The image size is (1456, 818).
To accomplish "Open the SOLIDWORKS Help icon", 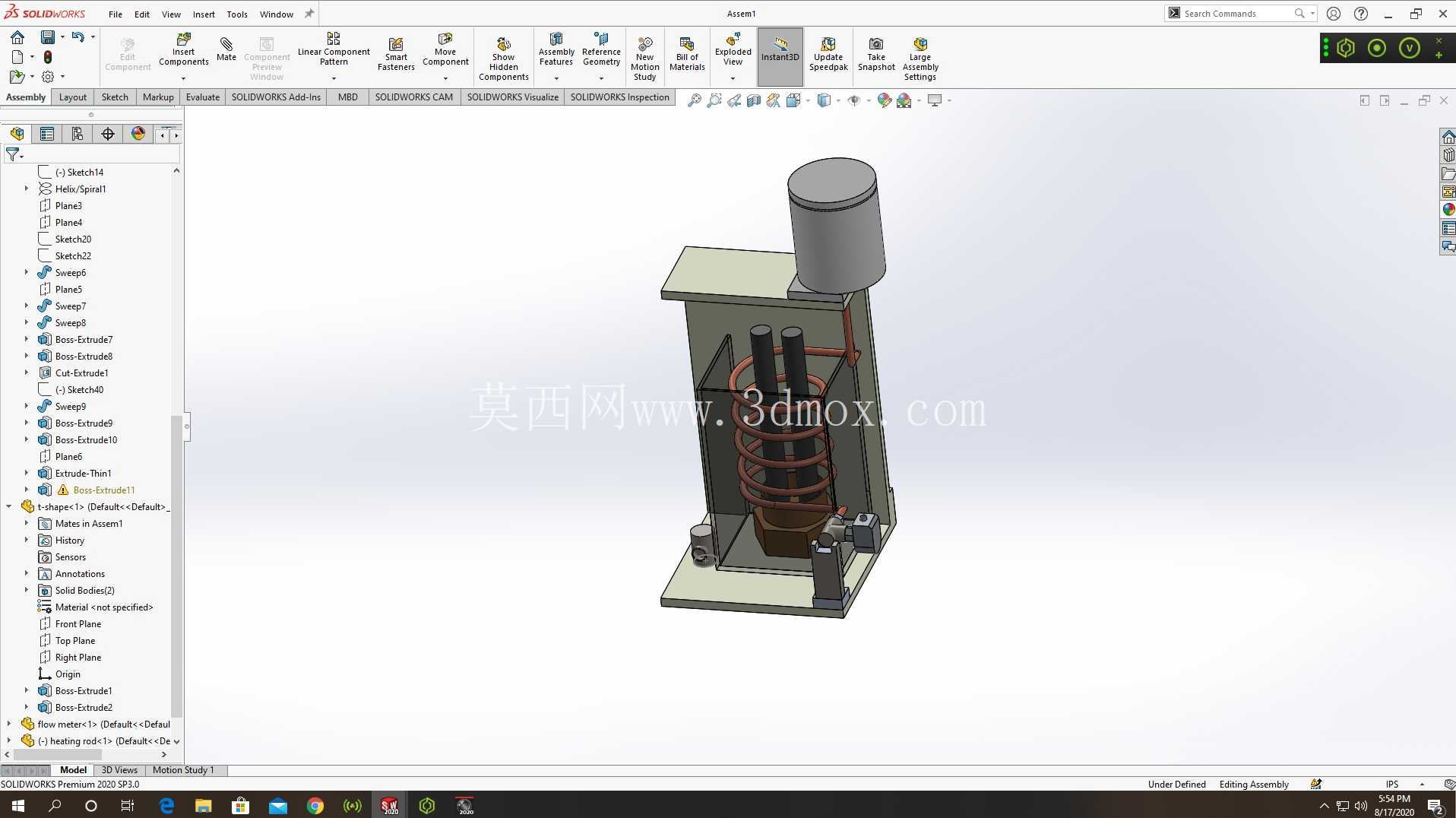I will [1361, 14].
